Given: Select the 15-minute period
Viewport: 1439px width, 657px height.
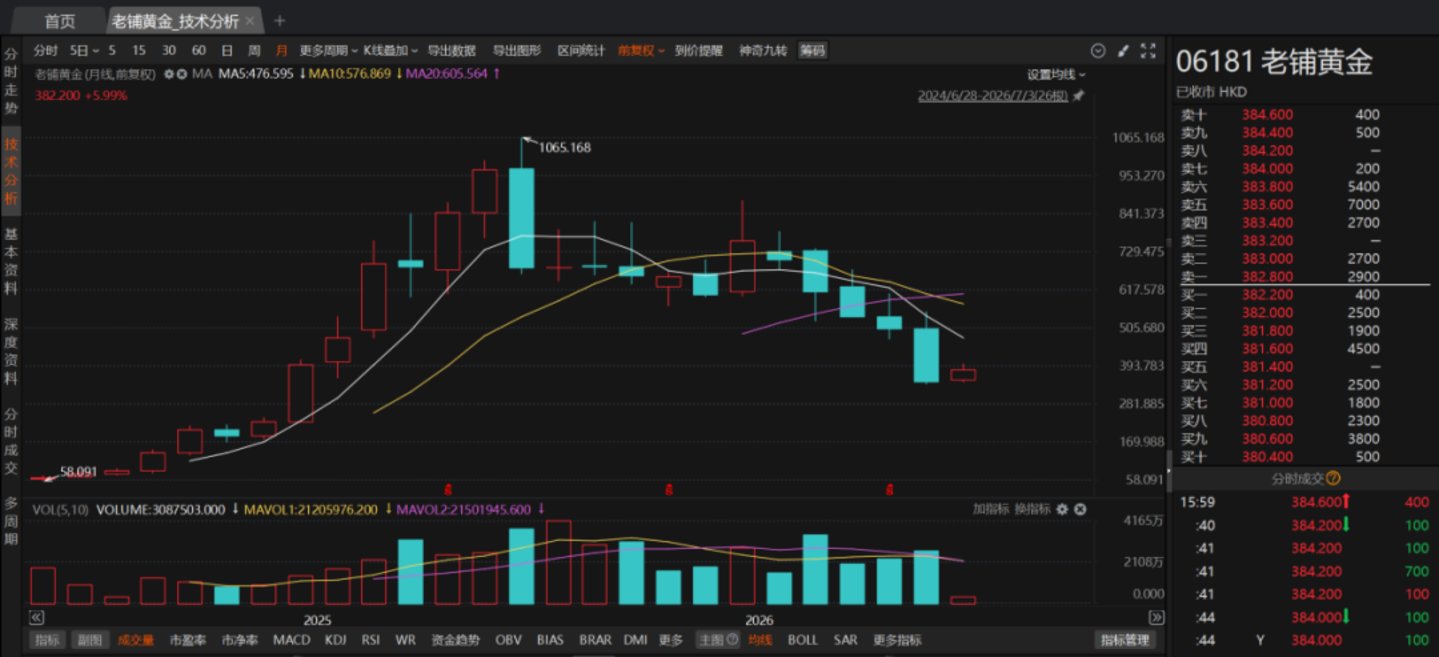Looking at the screenshot, I should 139,50.
